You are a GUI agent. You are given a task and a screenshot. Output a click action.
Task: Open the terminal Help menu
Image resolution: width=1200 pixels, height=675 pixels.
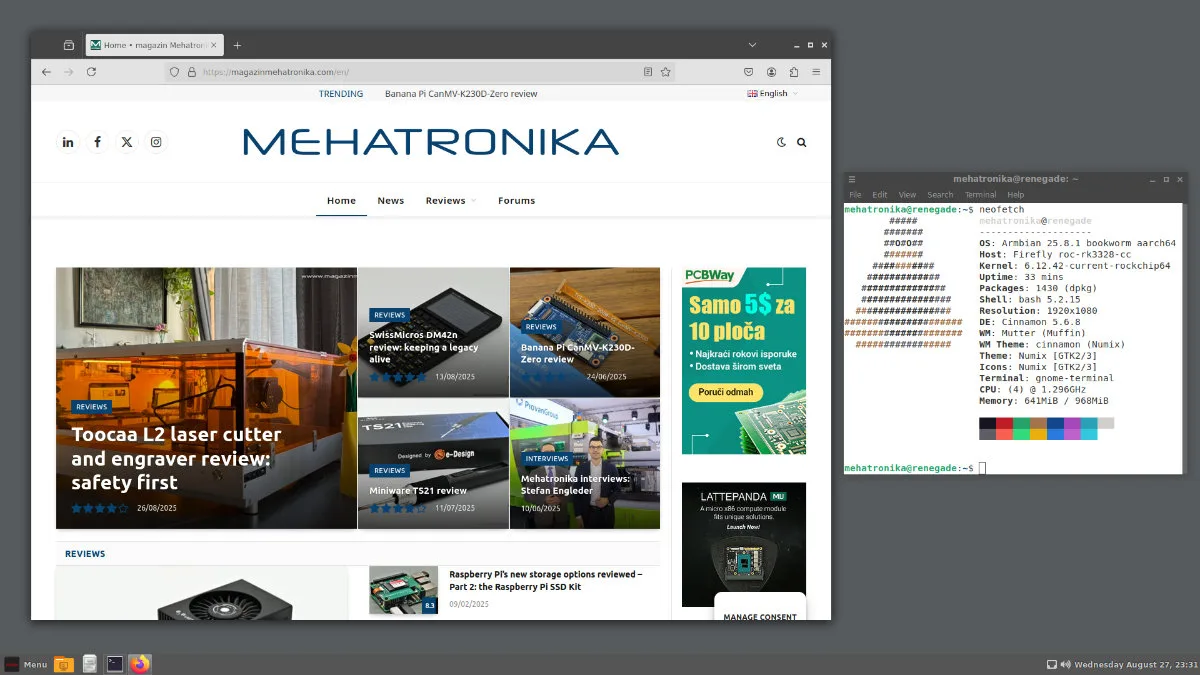1016,195
